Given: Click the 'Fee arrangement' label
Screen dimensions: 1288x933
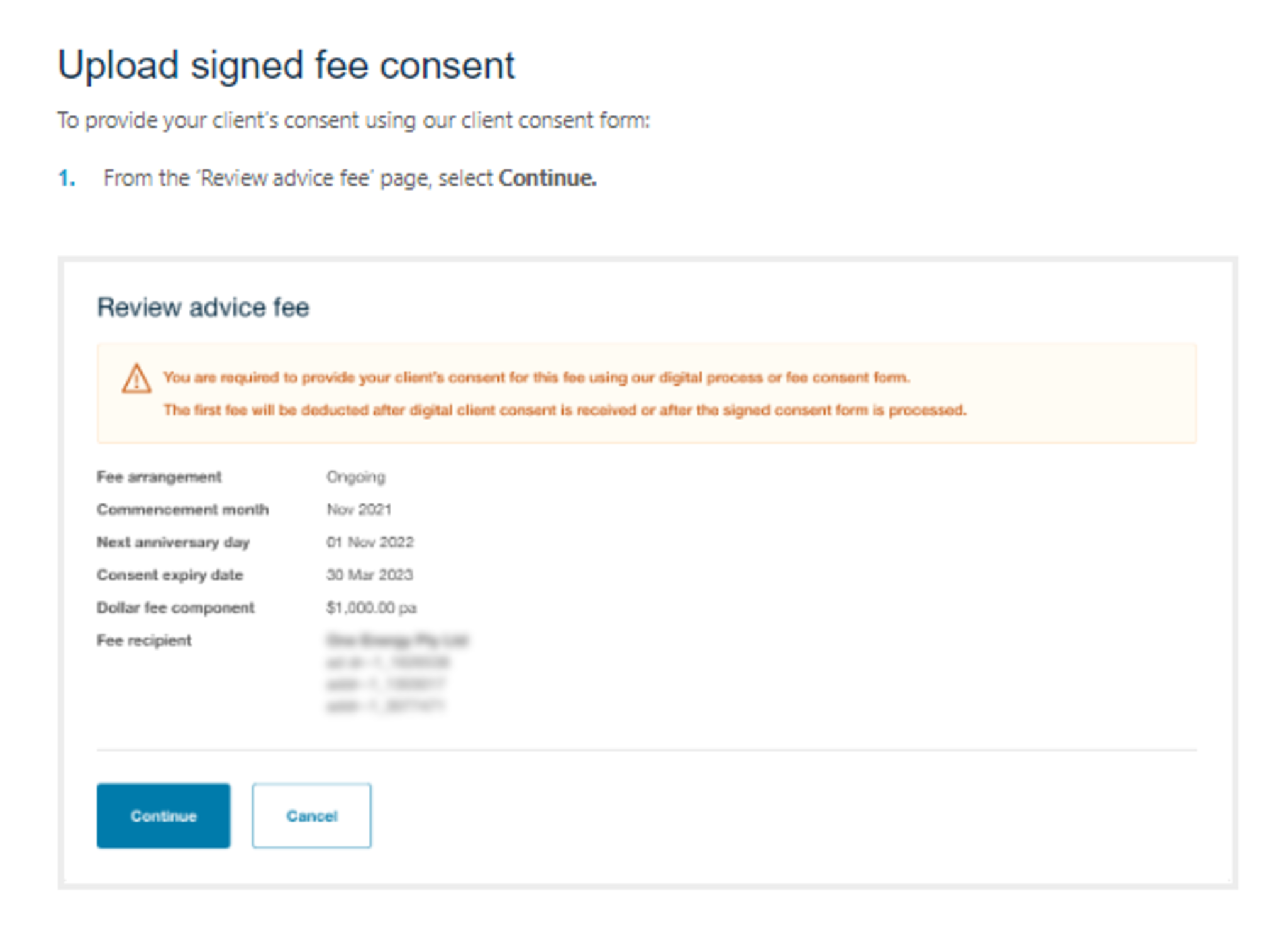Looking at the screenshot, I should [x=159, y=477].
